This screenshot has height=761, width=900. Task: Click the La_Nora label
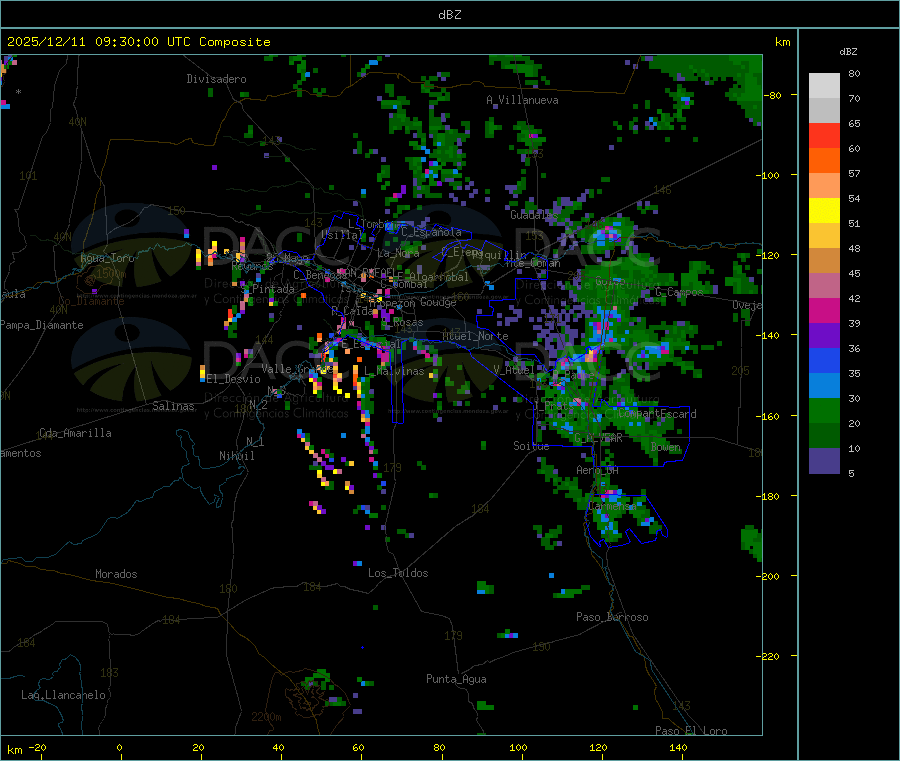pos(398,253)
